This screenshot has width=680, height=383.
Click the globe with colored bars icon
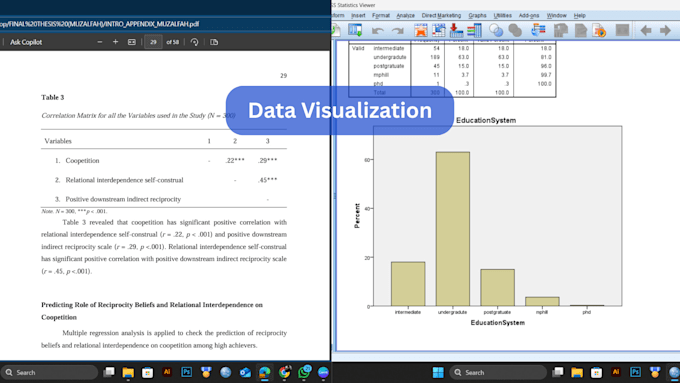[x=538, y=30]
